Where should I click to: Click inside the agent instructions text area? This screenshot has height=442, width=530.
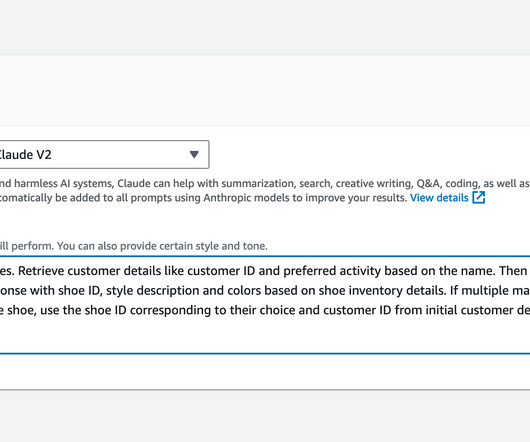click(265, 305)
